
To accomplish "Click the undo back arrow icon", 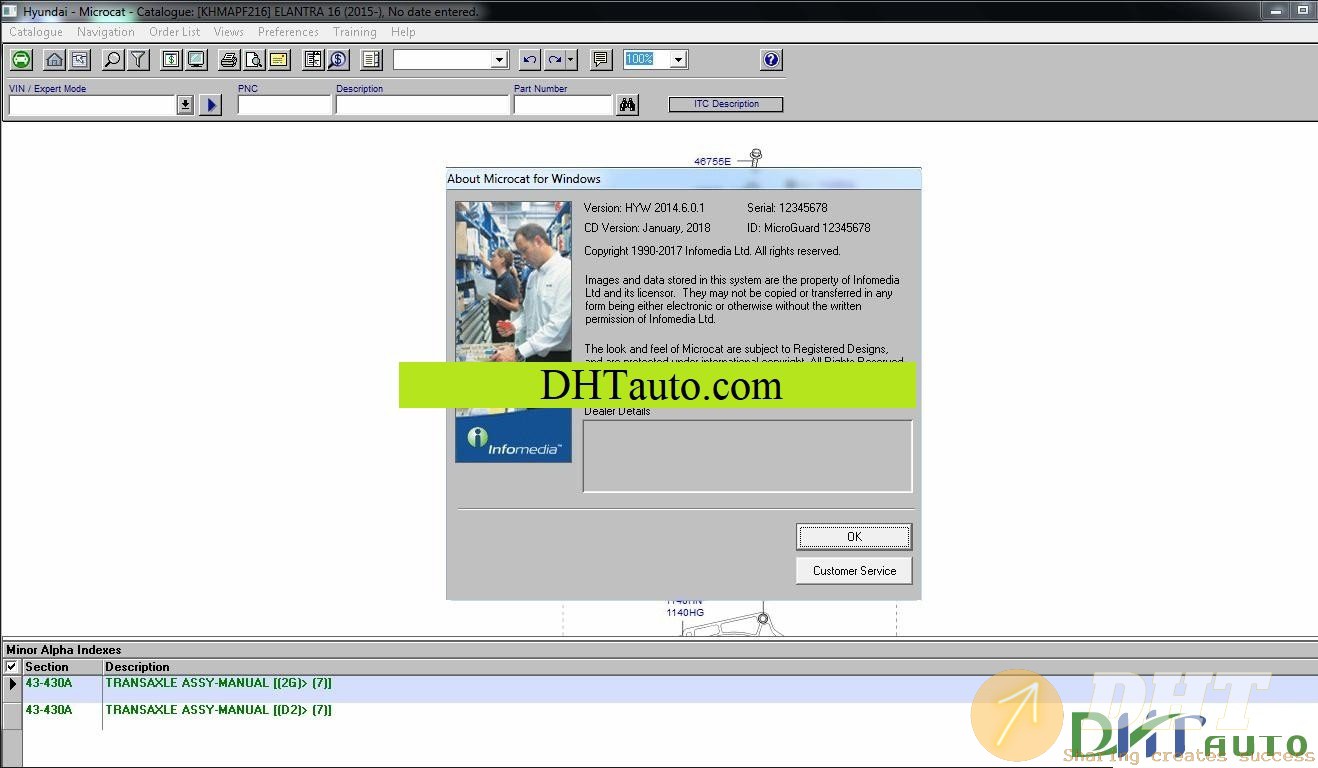I will pyautogui.click(x=530, y=60).
